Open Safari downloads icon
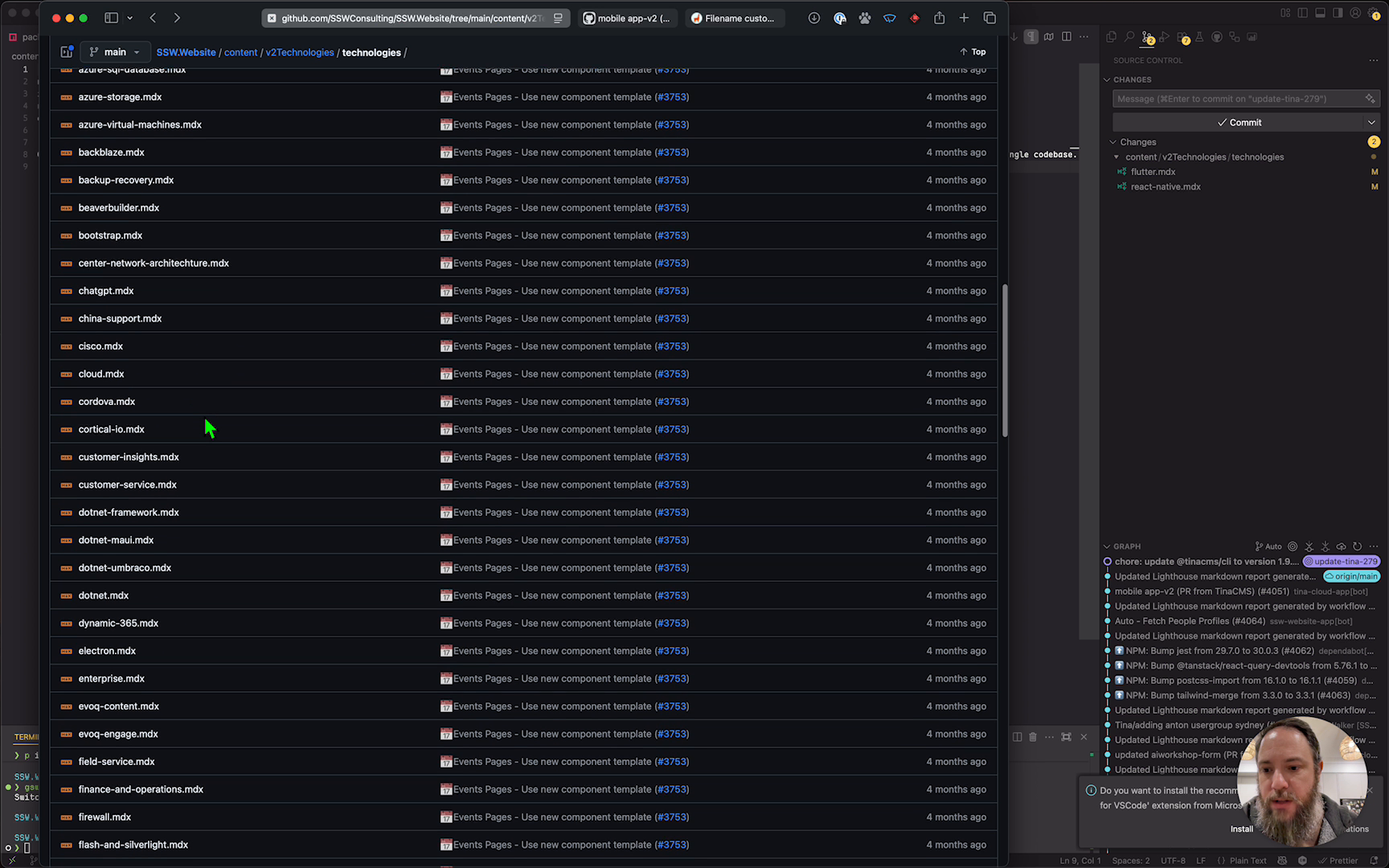Screen dimensions: 1389x868 [814, 18]
